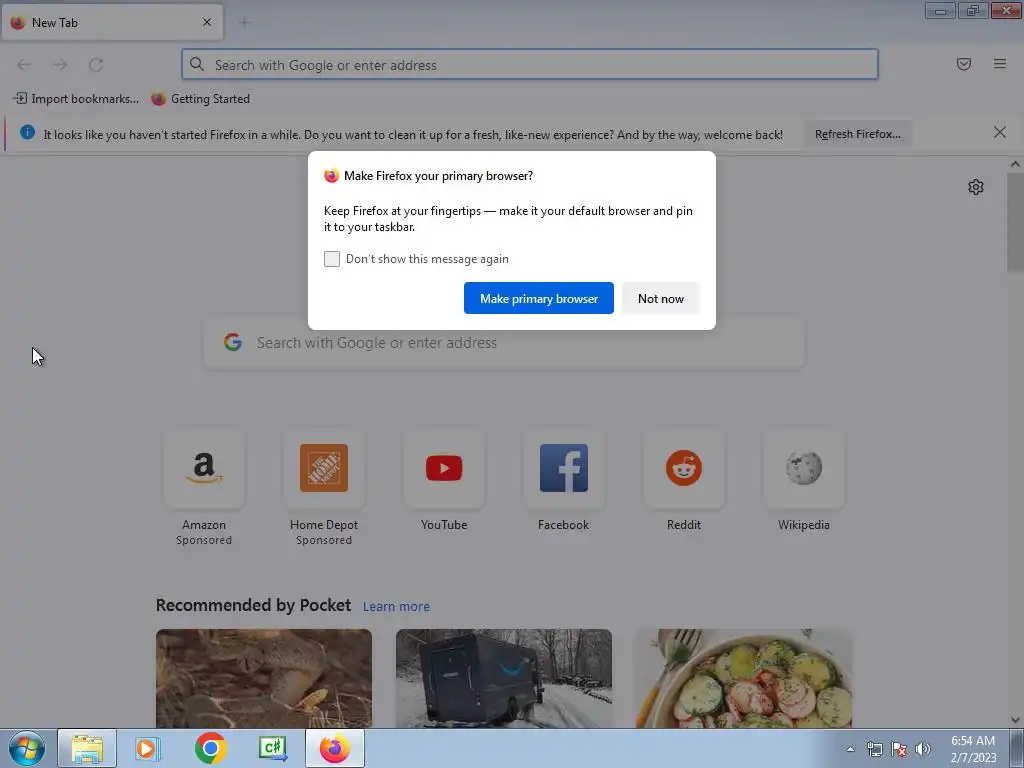The width and height of the screenshot is (1024, 768).
Task: Open Firefox application menu (hamburger)
Action: click(1000, 64)
